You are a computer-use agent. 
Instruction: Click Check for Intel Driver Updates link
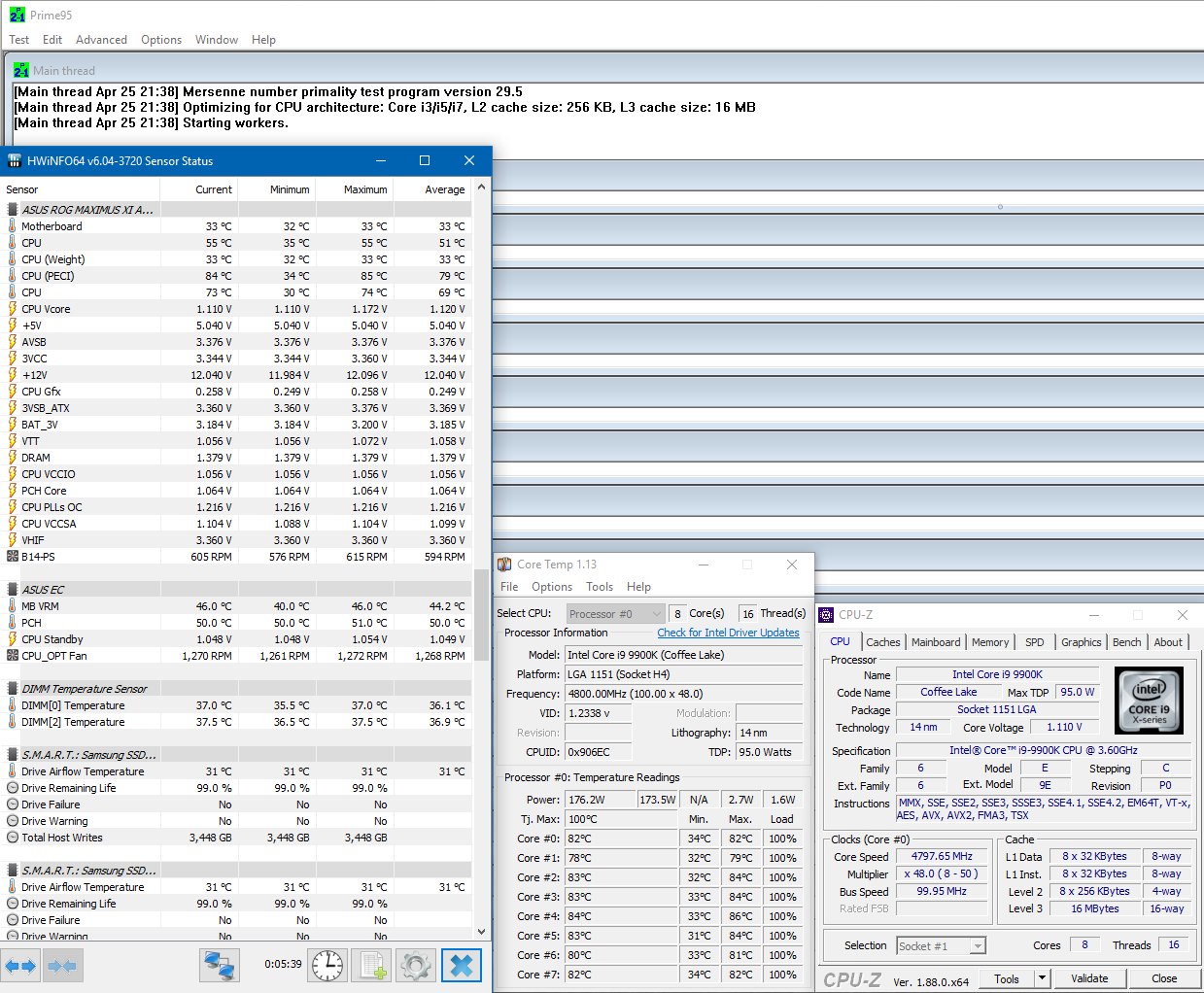729,633
